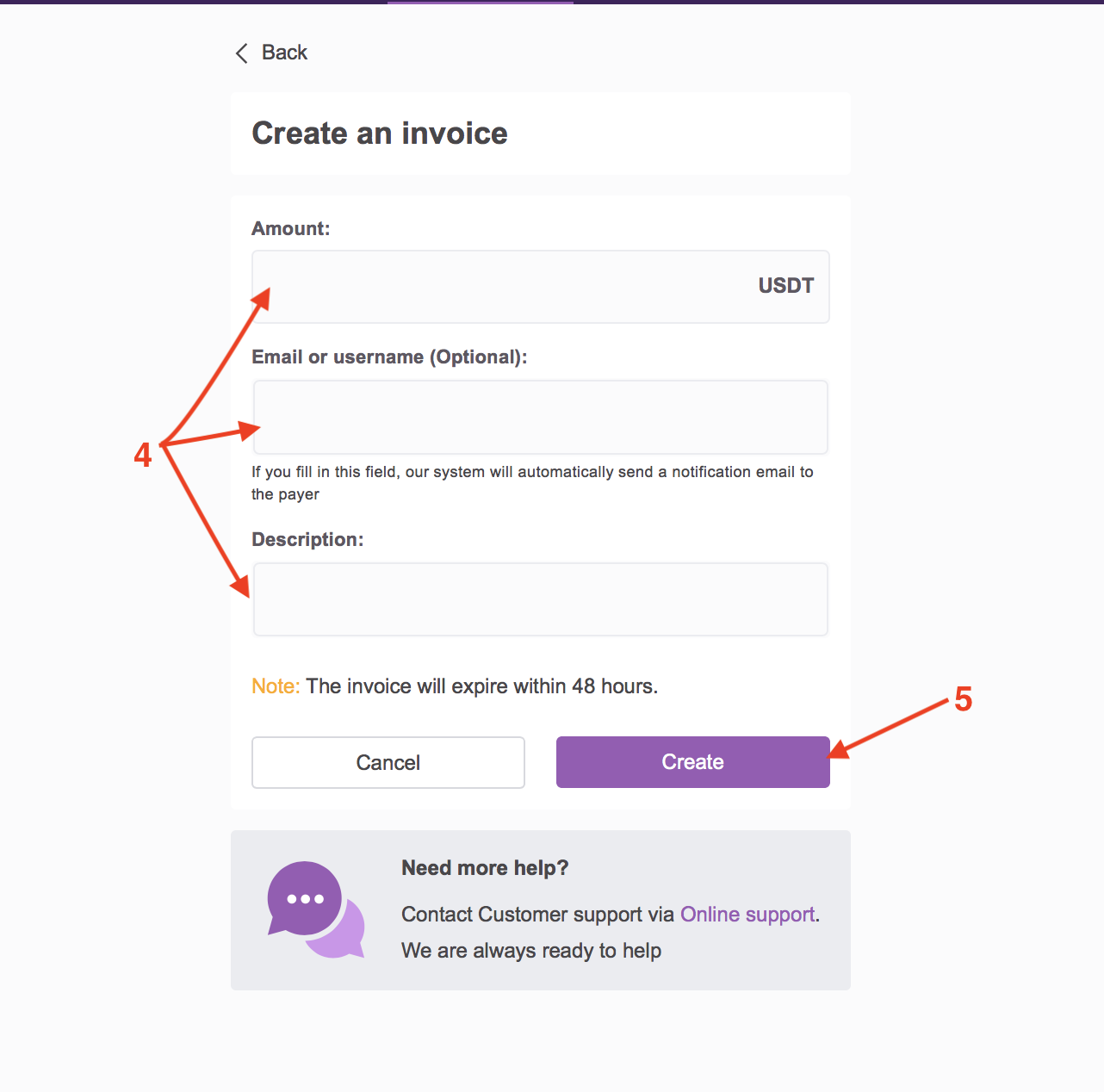Click the notification email helper text
The width and height of the screenshot is (1104, 1092).
tap(532, 483)
